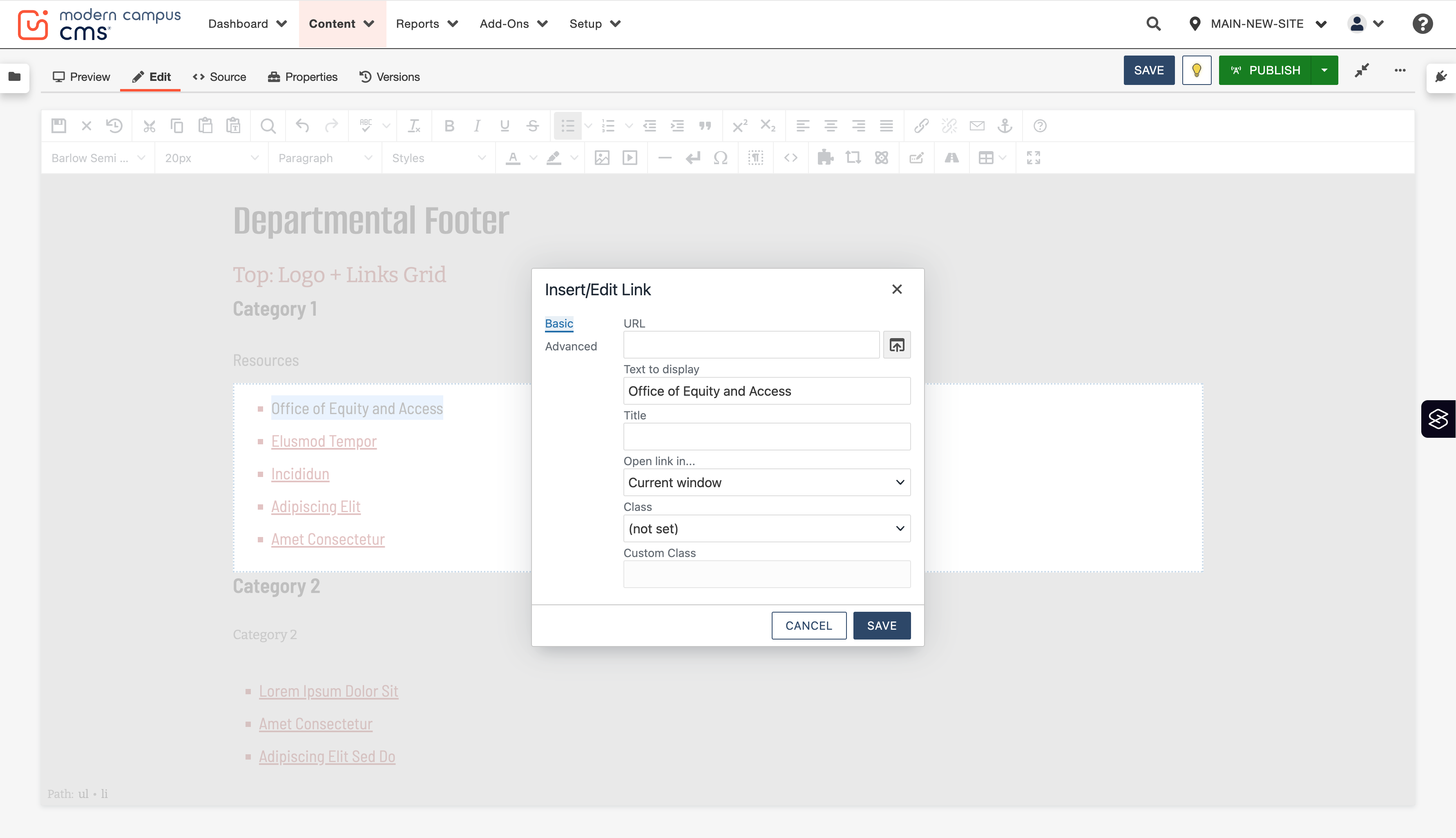This screenshot has height=838, width=1456.
Task: Click the text color swatch button
Action: tap(512, 158)
